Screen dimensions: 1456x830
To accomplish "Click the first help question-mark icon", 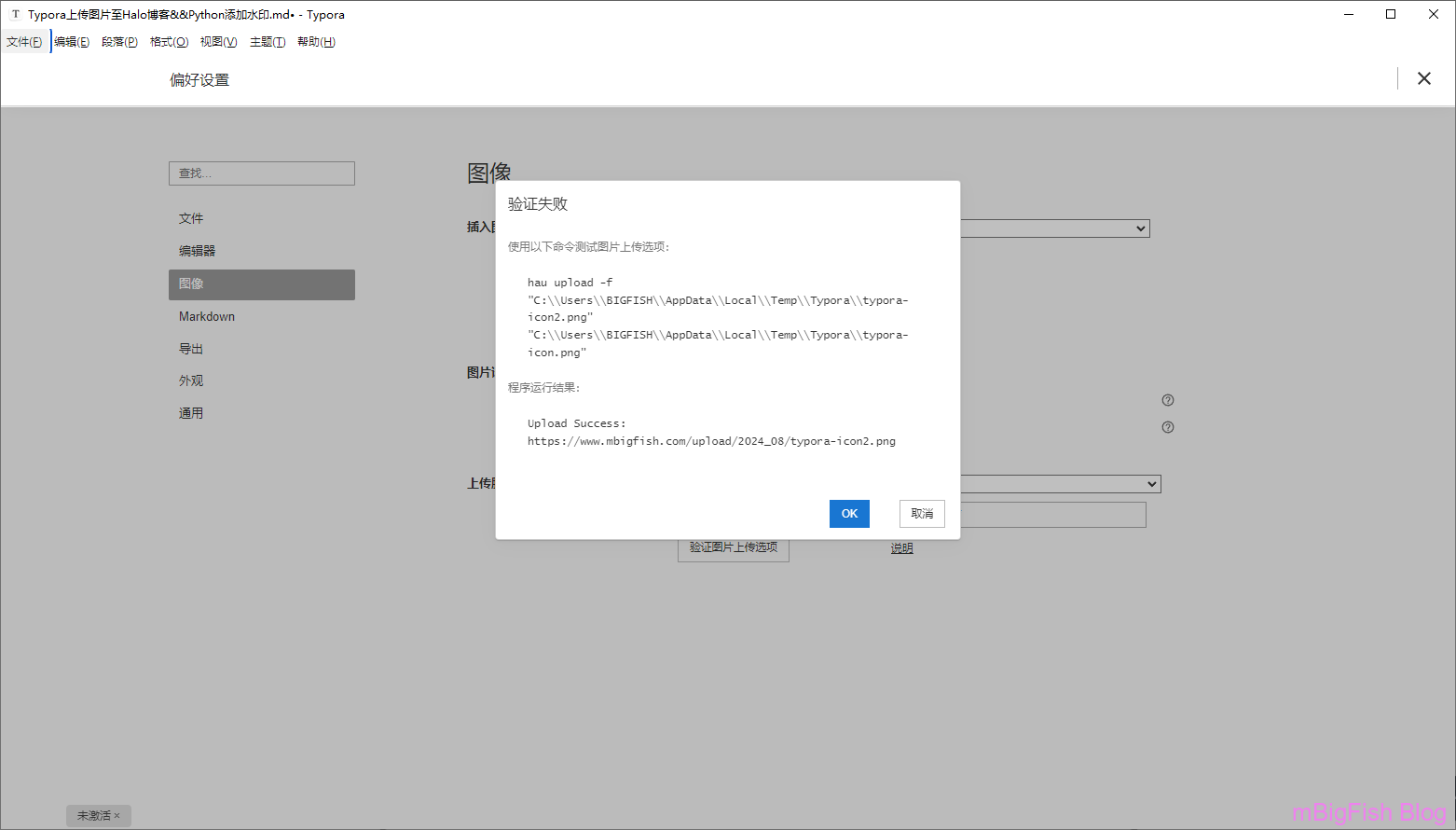I will (x=1168, y=400).
